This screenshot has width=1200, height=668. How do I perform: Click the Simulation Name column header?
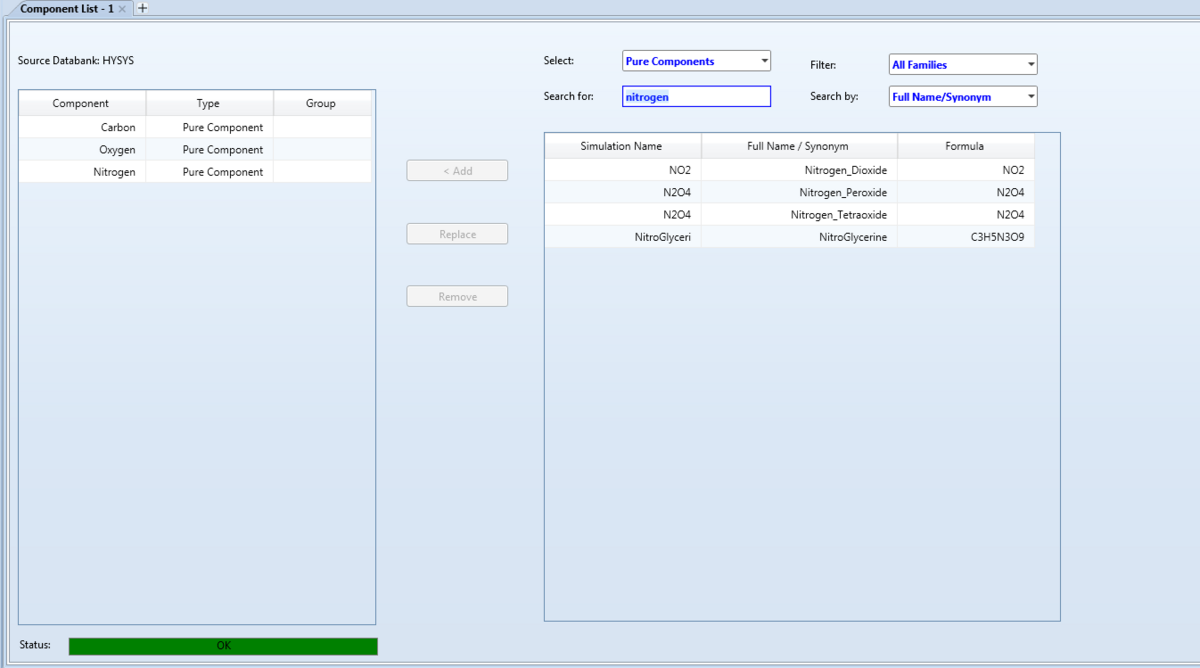click(621, 146)
